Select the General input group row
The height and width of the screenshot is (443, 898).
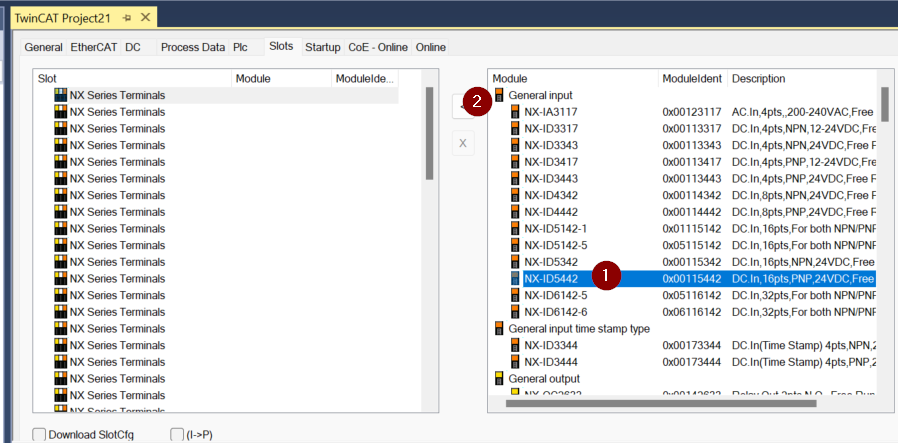point(540,95)
